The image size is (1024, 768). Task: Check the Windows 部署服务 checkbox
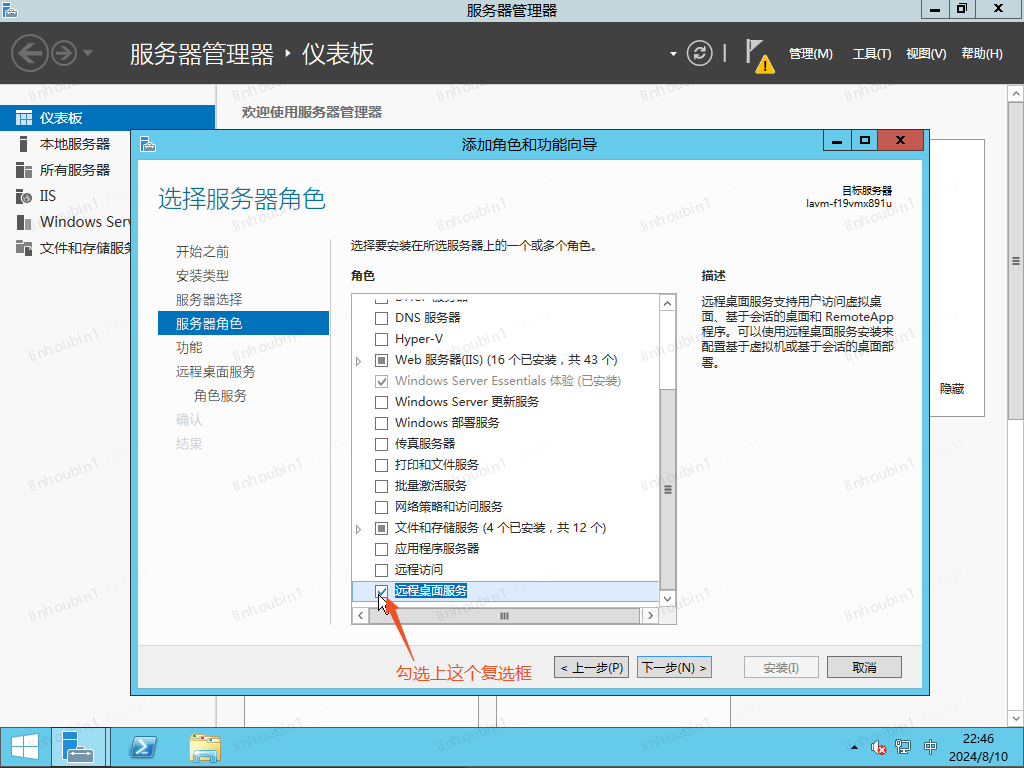pyautogui.click(x=381, y=423)
